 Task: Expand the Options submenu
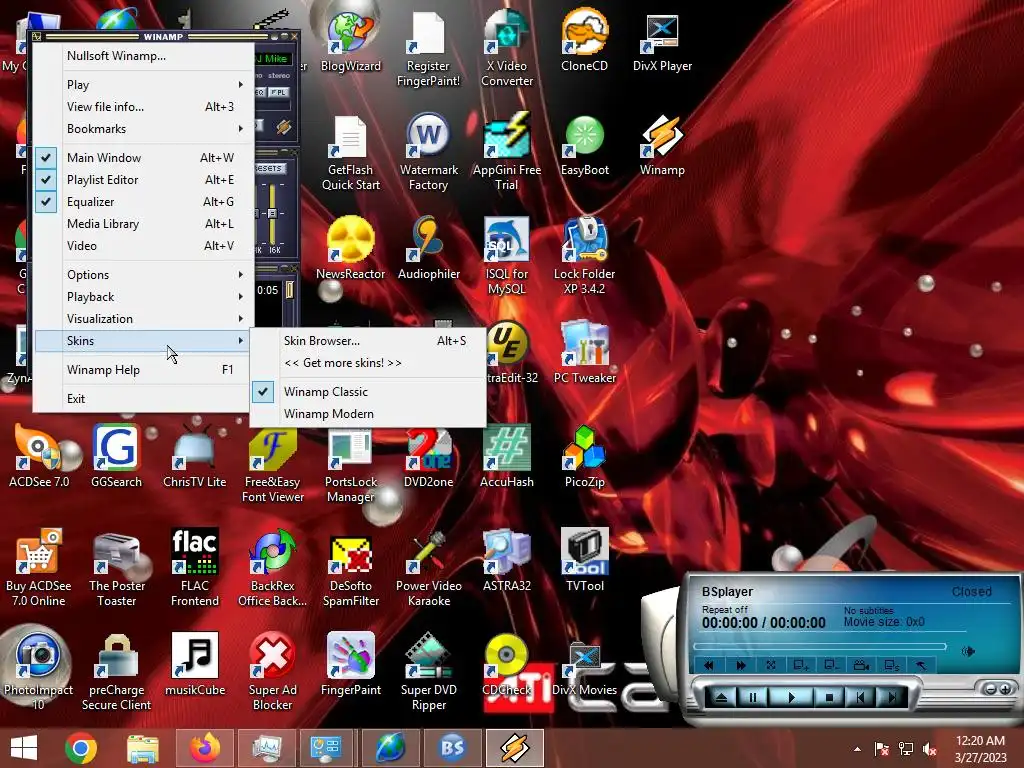click(x=141, y=275)
